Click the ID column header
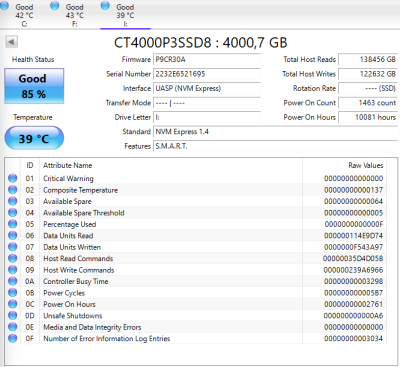The image size is (400, 367). tap(30, 165)
